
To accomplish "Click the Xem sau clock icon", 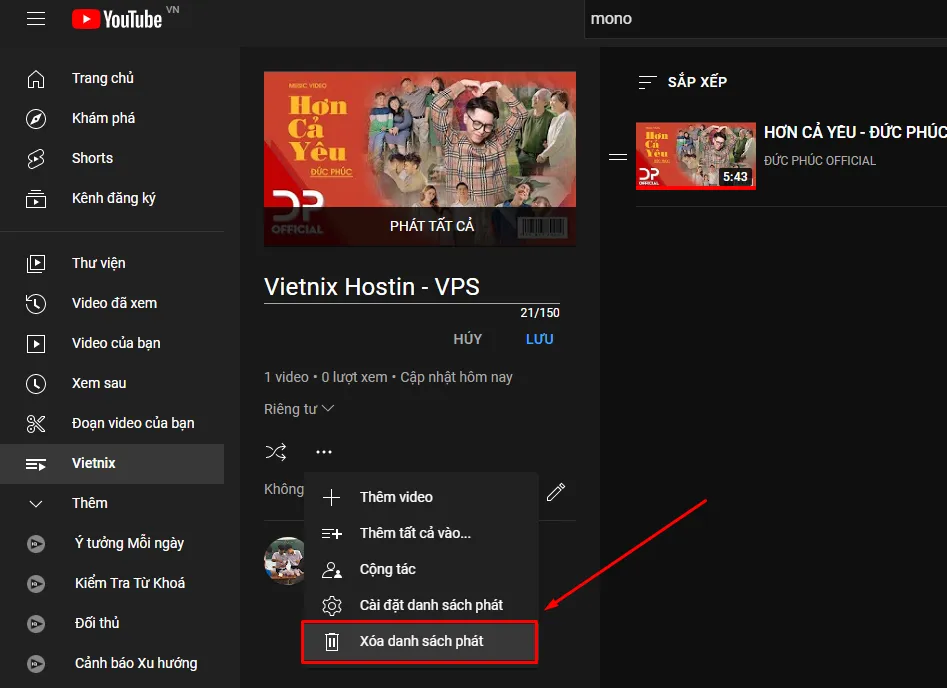I will pos(36,384).
